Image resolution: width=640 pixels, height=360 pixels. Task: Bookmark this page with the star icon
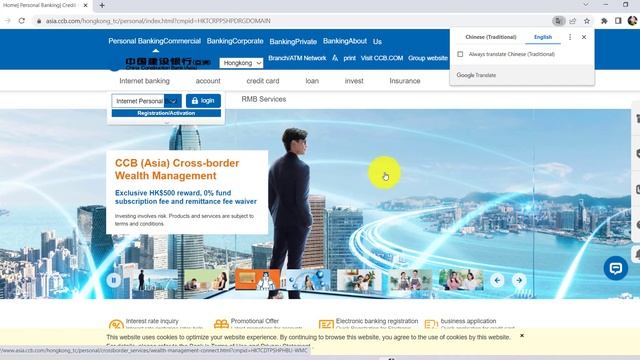pos(587,21)
